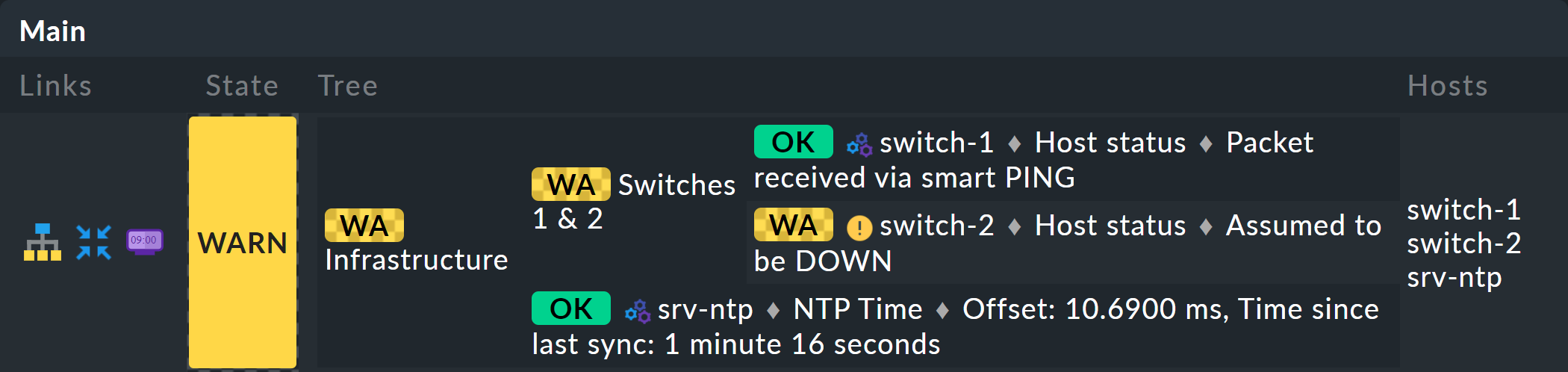This screenshot has height=372, width=1568.
Task: Click the Tree column header
Action: click(x=347, y=86)
